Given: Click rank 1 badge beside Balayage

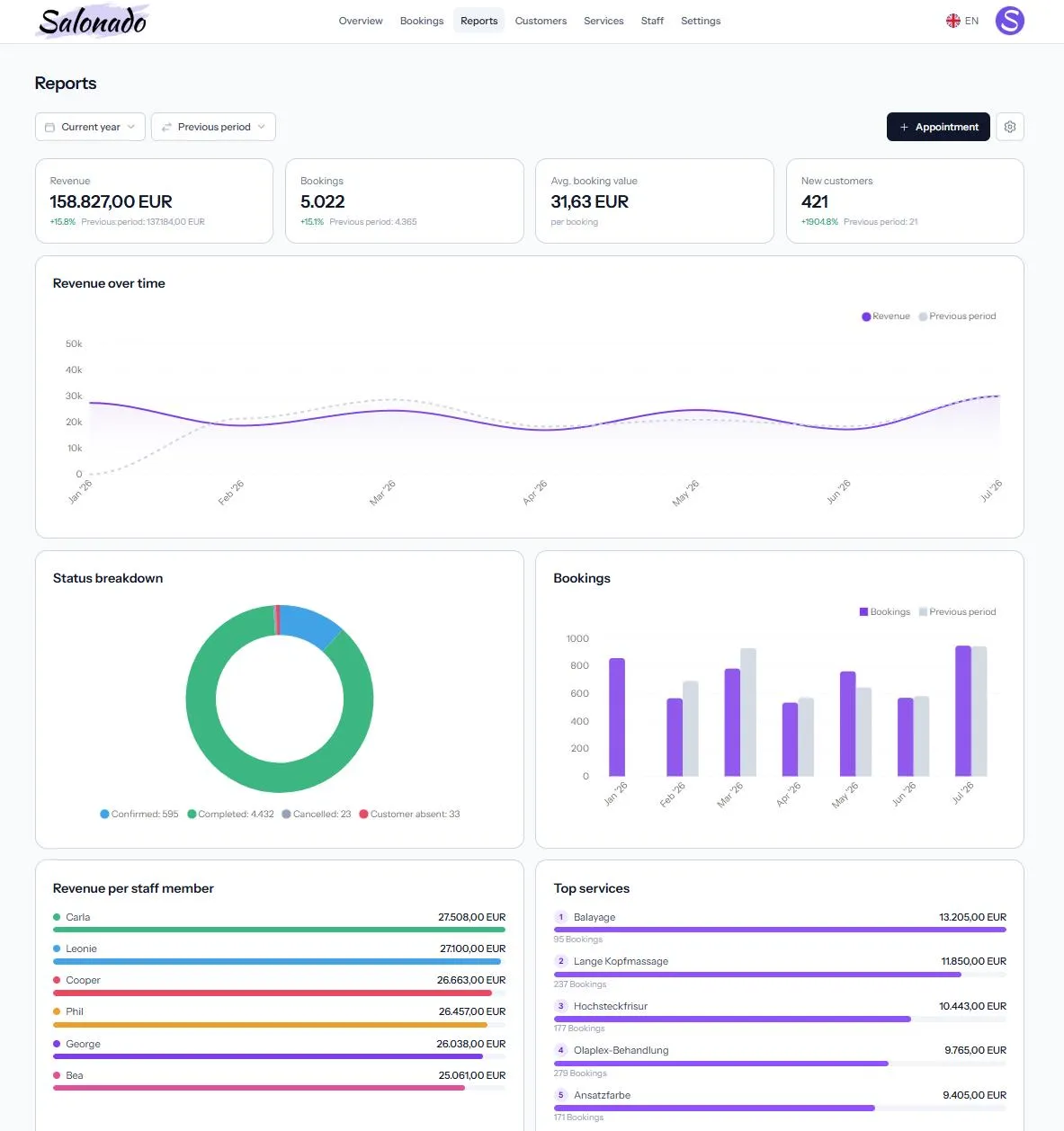Looking at the screenshot, I should tap(561, 917).
